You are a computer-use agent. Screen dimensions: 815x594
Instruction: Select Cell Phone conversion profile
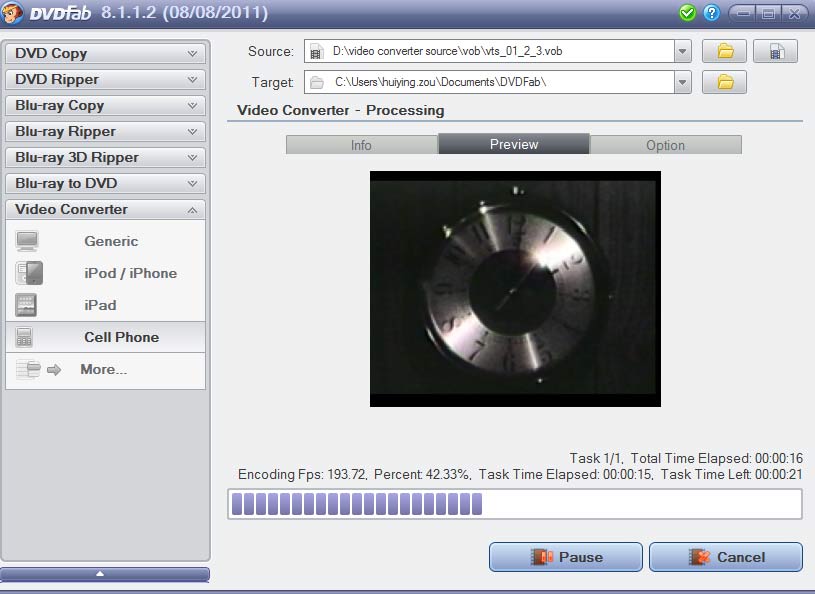[106, 337]
